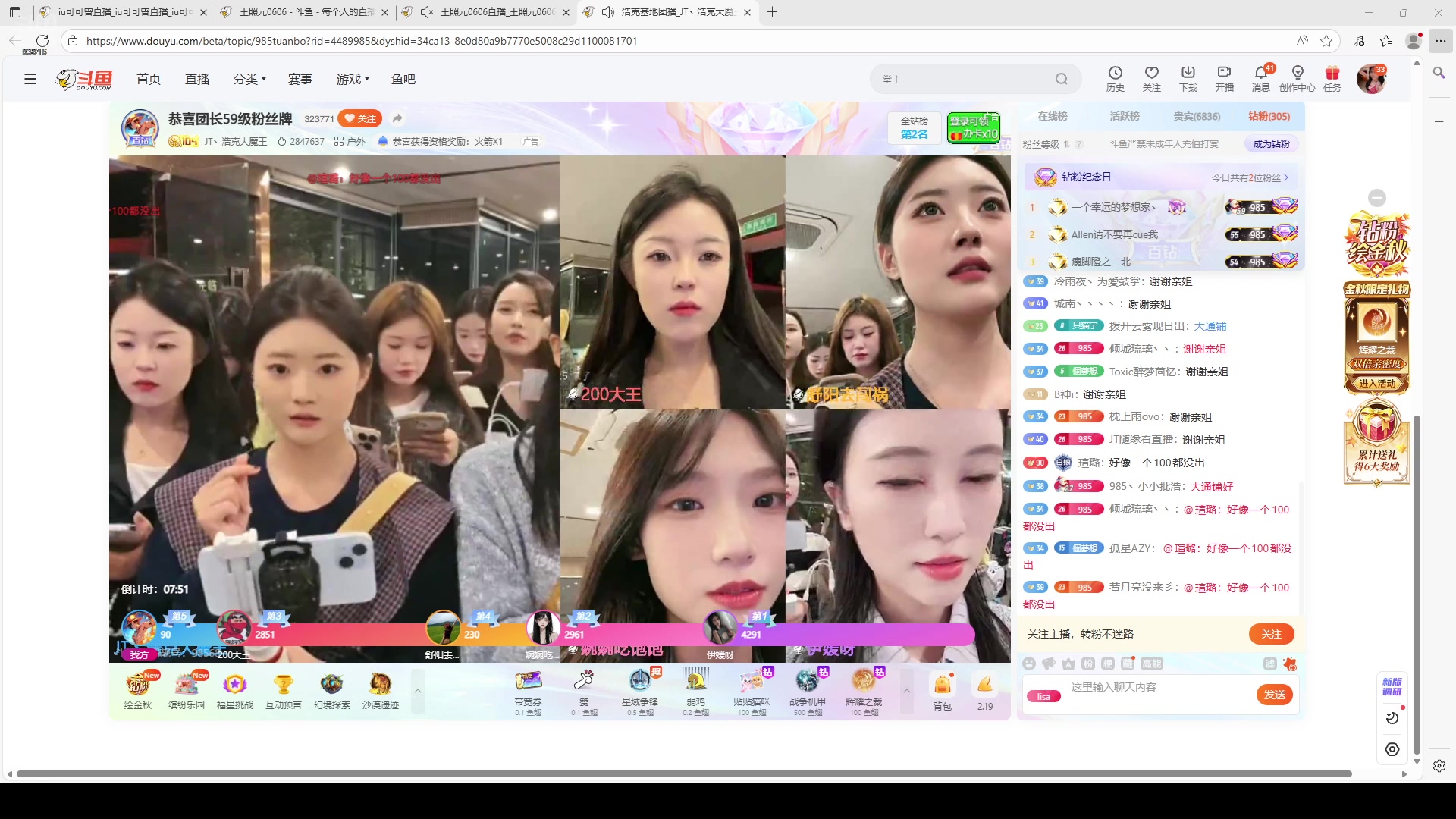Open the 鱼吧 menu item
1456x819 pixels.
point(403,78)
